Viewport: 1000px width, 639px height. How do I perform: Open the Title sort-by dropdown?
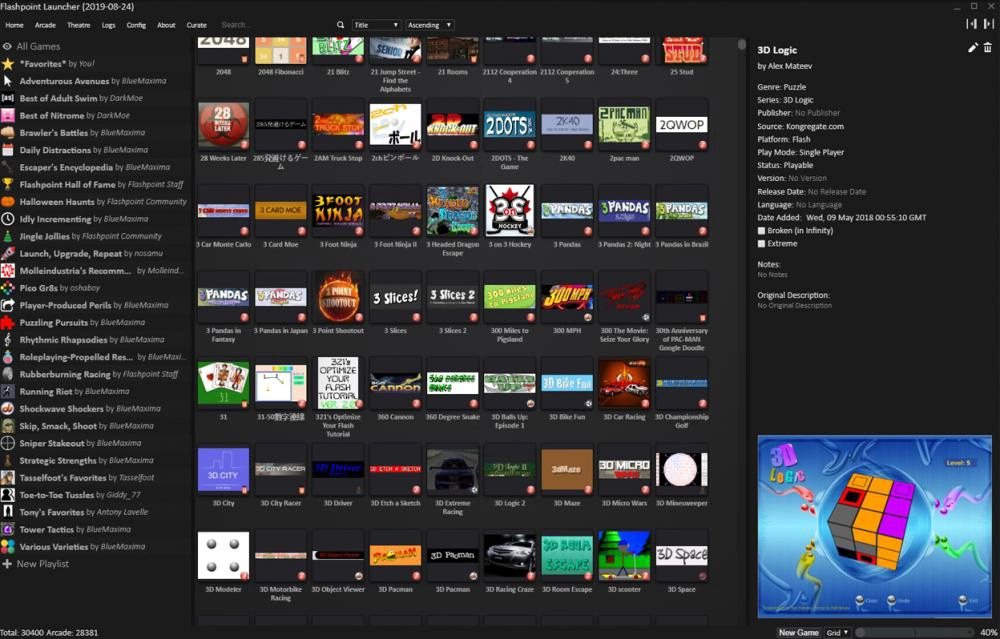pyautogui.click(x=376, y=25)
